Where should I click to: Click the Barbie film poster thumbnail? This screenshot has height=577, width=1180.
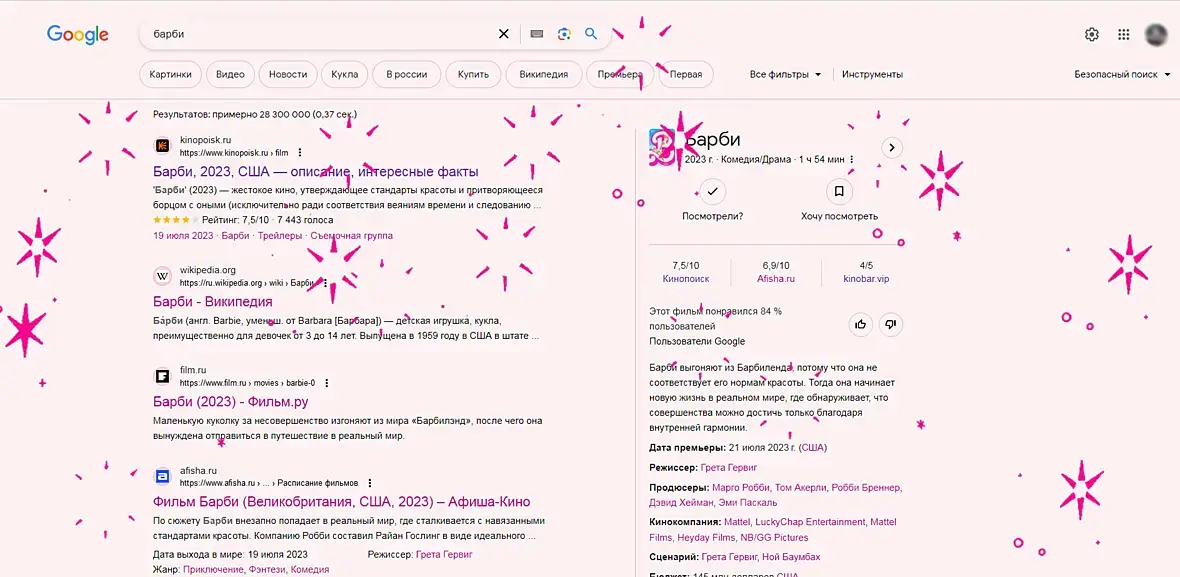pyautogui.click(x=662, y=147)
